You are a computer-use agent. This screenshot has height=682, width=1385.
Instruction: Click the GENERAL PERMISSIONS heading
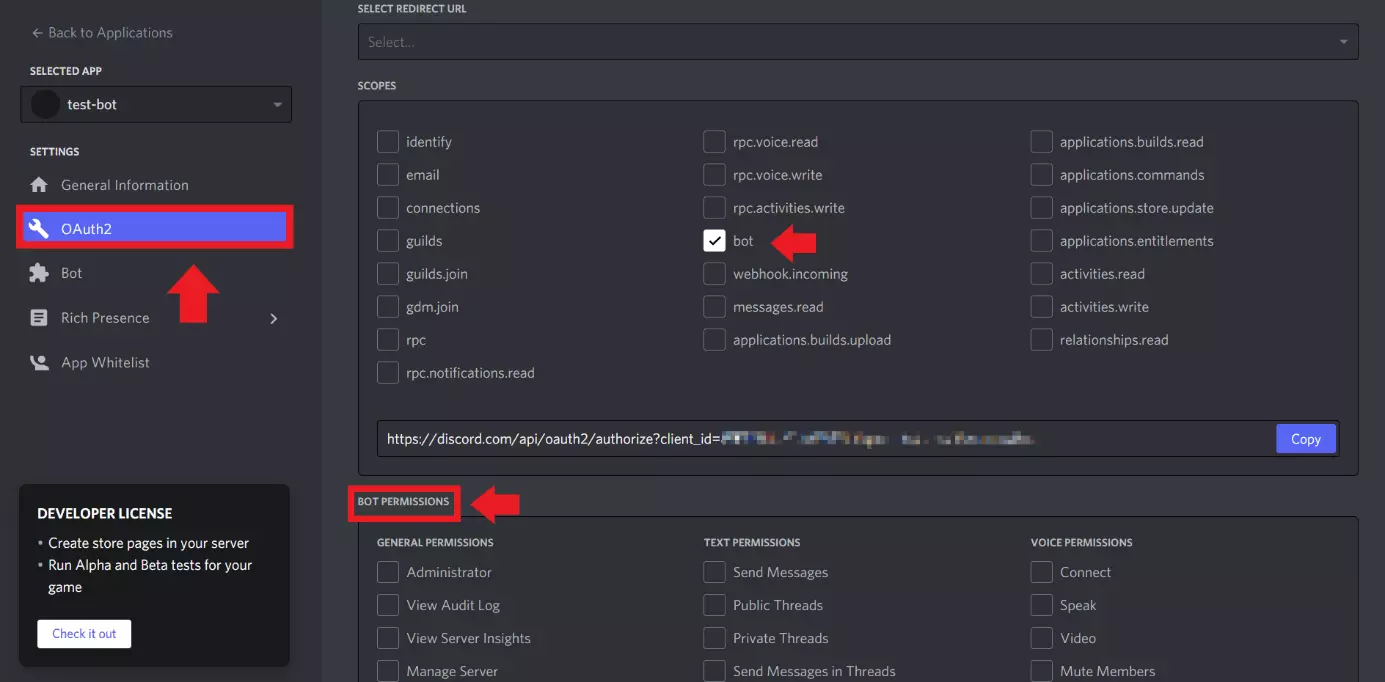pos(435,542)
